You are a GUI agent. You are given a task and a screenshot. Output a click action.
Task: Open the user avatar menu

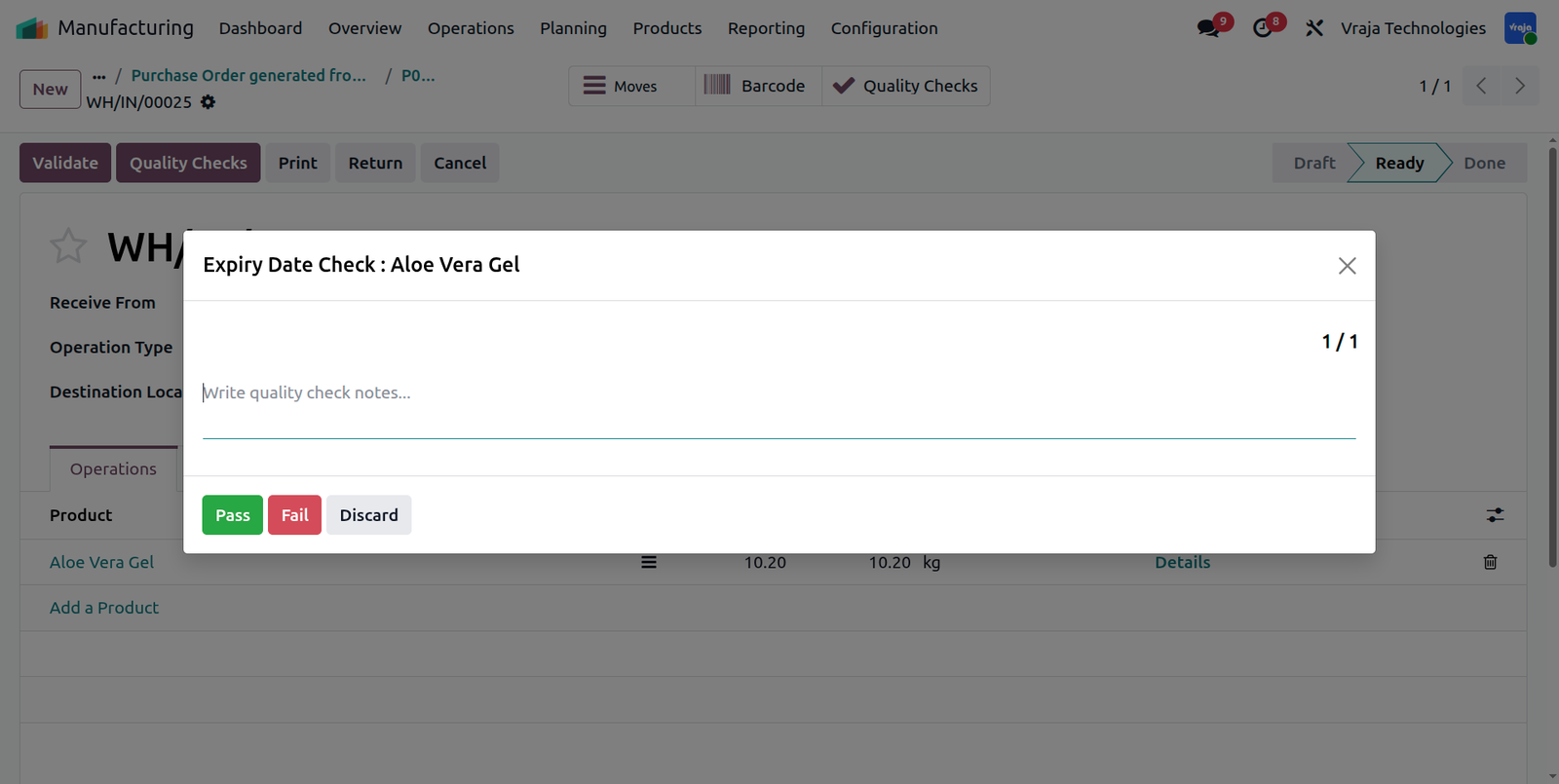[x=1520, y=28]
